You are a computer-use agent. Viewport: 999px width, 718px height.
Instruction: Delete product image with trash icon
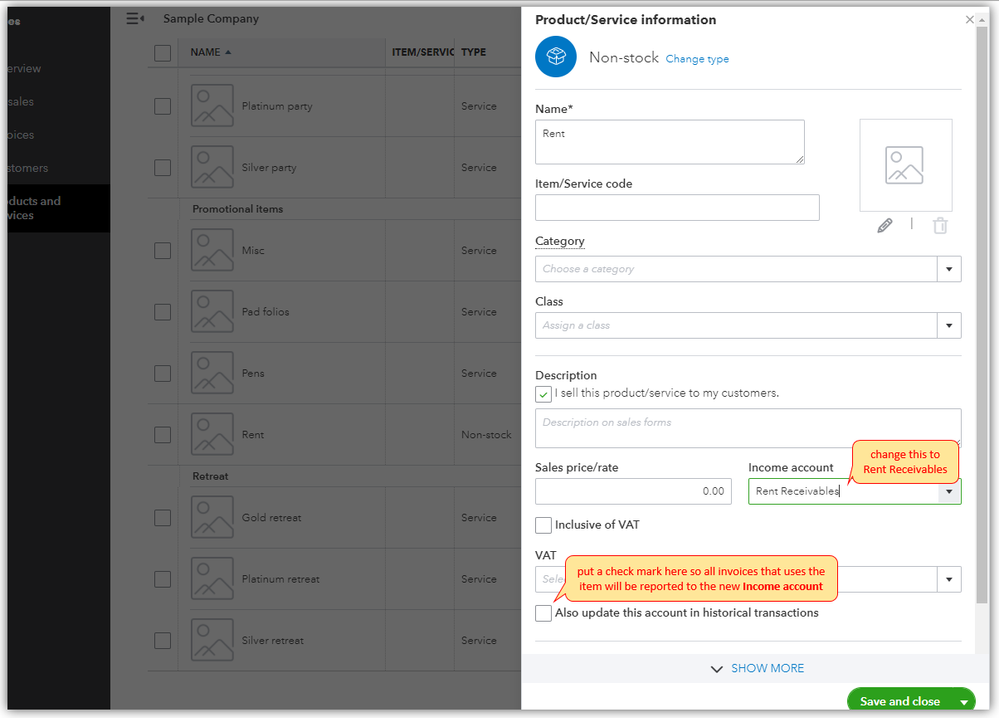point(940,226)
